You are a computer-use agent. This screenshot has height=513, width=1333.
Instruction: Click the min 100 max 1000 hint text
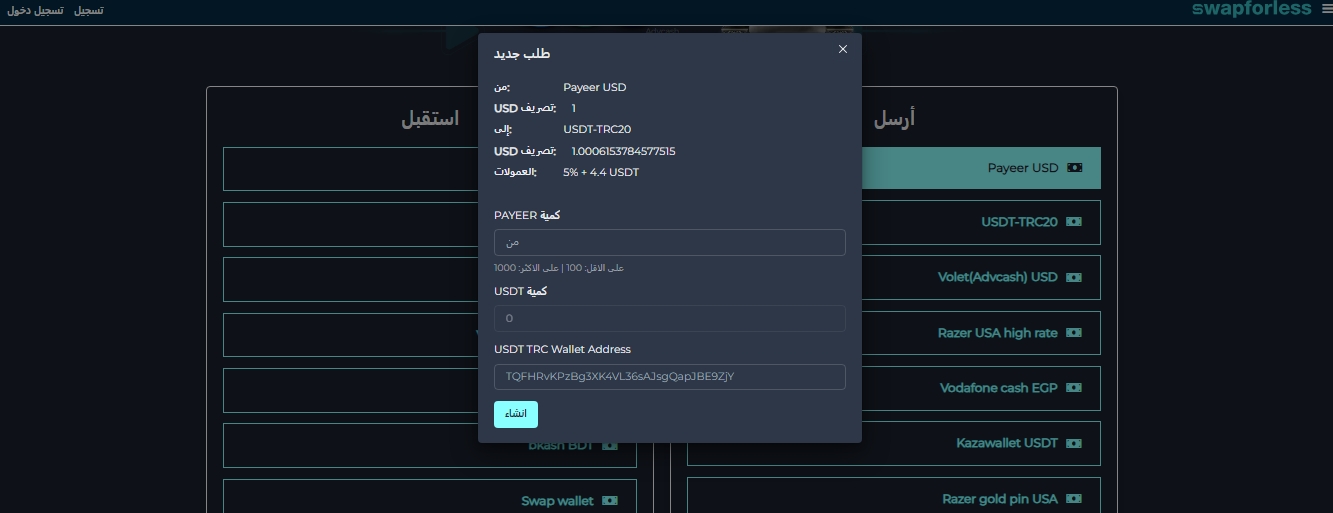coord(559,268)
